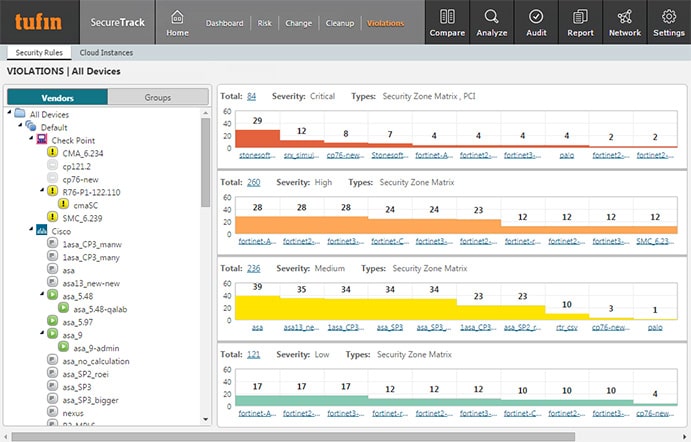Open the High total 260 link
Screen dimensions: 691x442
[253, 182]
